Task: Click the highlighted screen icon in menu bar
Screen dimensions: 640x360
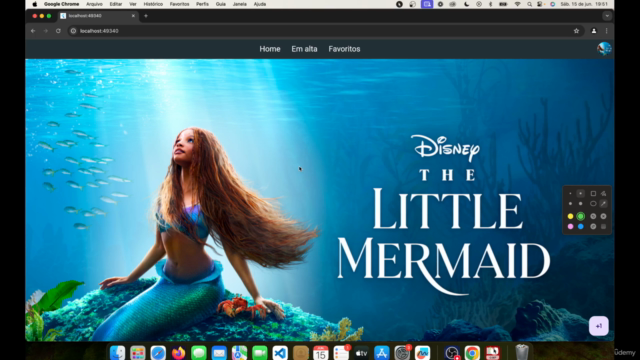Action: pos(427,4)
